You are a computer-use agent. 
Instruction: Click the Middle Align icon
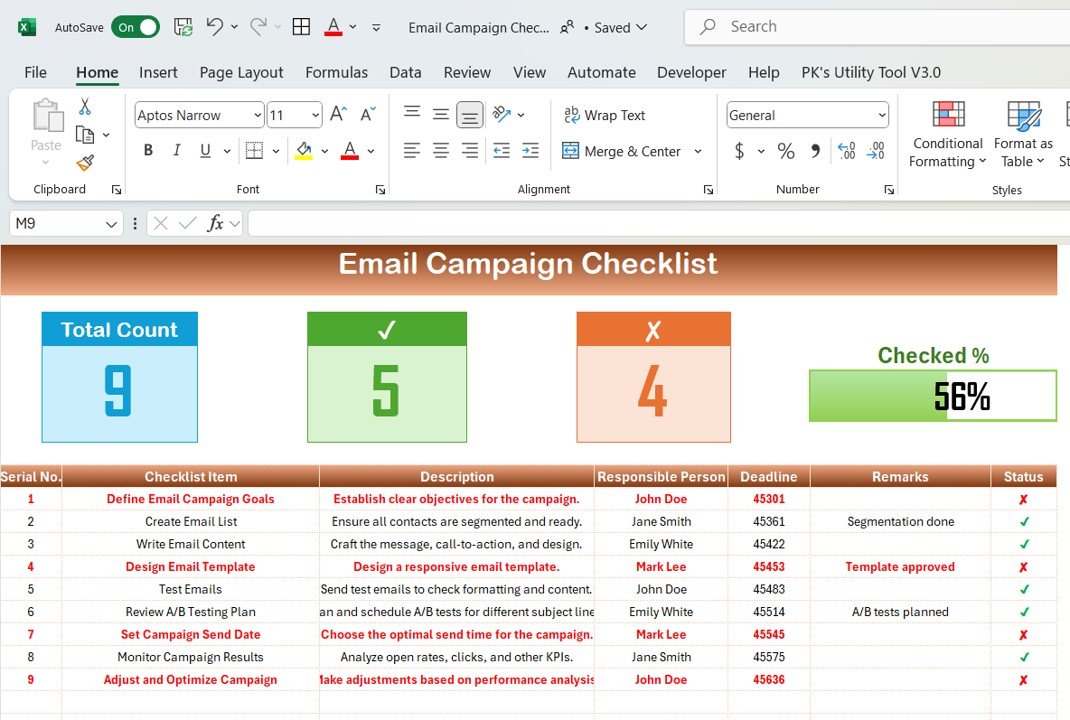tap(441, 114)
